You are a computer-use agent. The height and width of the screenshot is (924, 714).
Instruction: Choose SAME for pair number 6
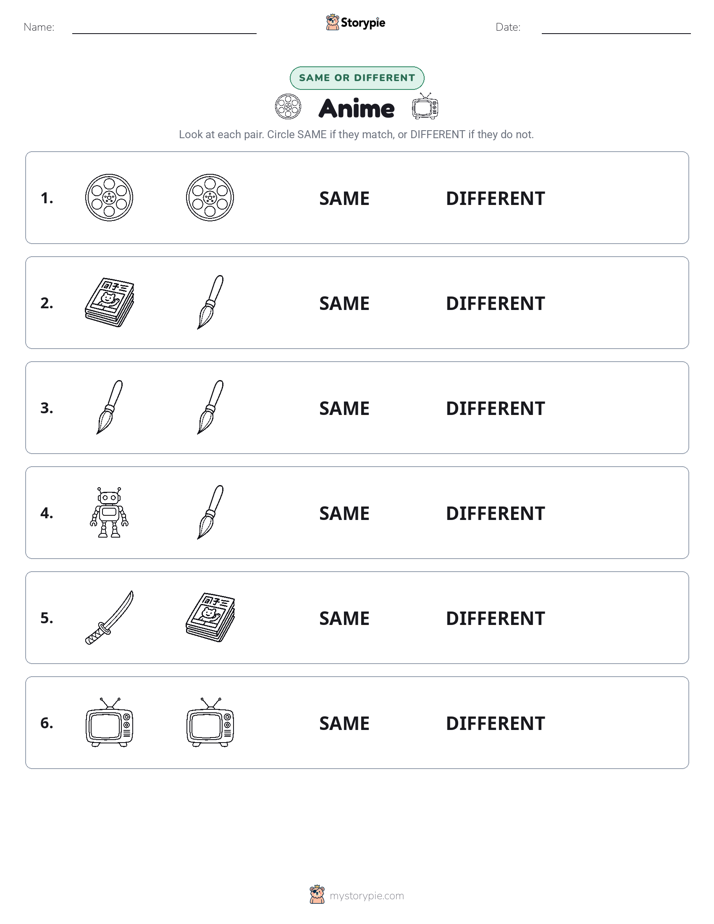pos(344,723)
